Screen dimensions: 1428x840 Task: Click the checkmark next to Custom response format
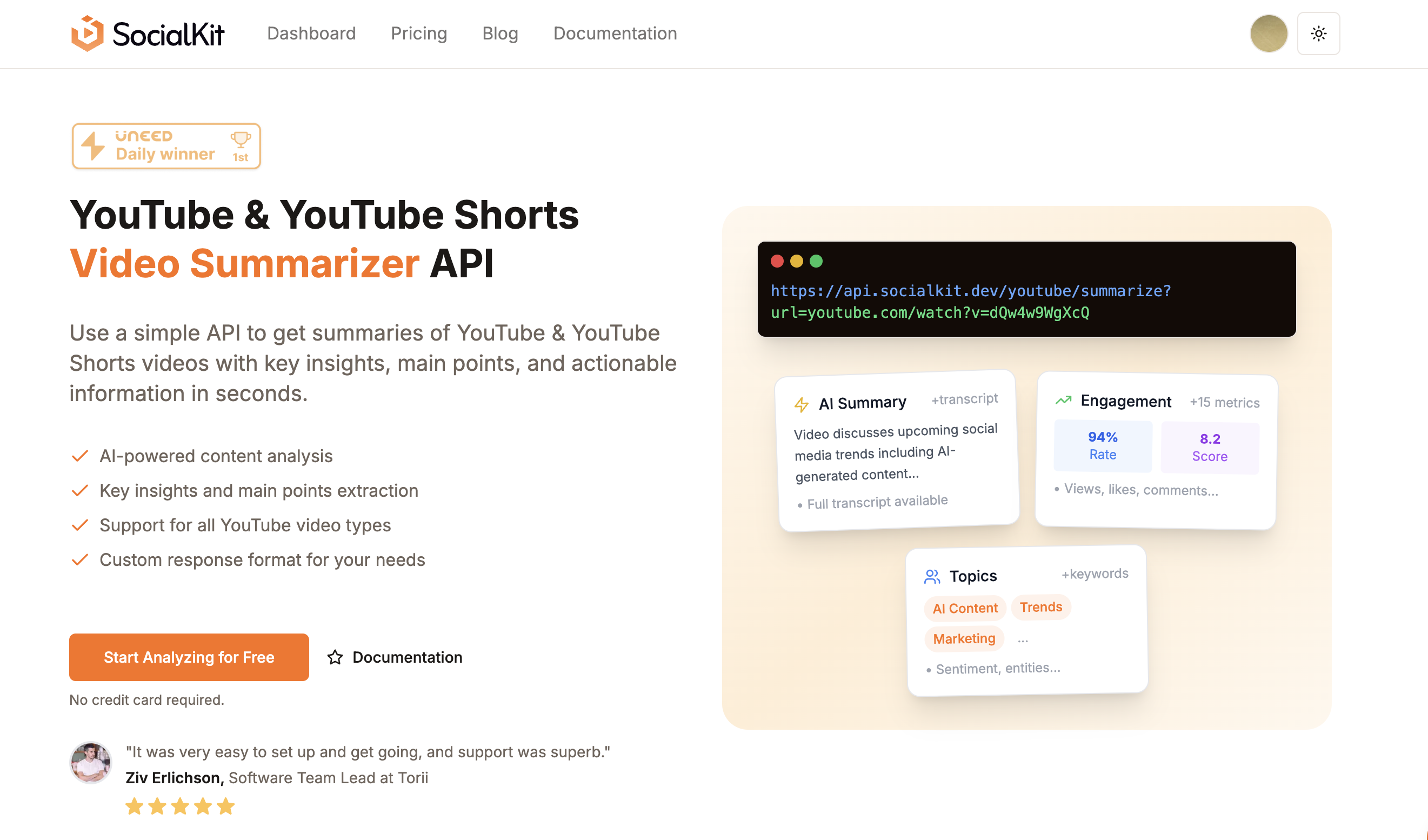[x=80, y=559]
